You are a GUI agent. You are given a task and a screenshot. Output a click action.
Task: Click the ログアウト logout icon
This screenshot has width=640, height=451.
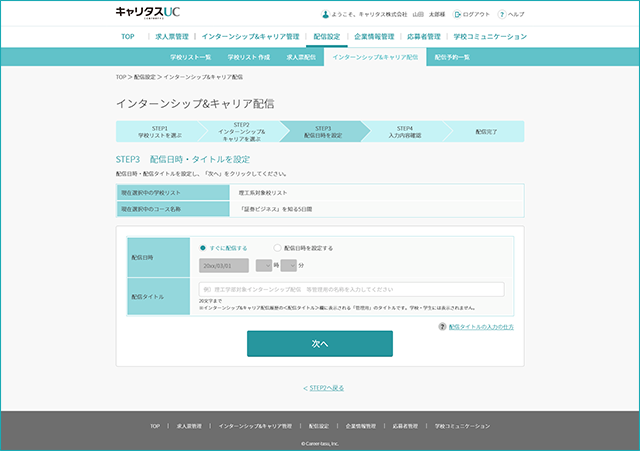click(x=457, y=14)
